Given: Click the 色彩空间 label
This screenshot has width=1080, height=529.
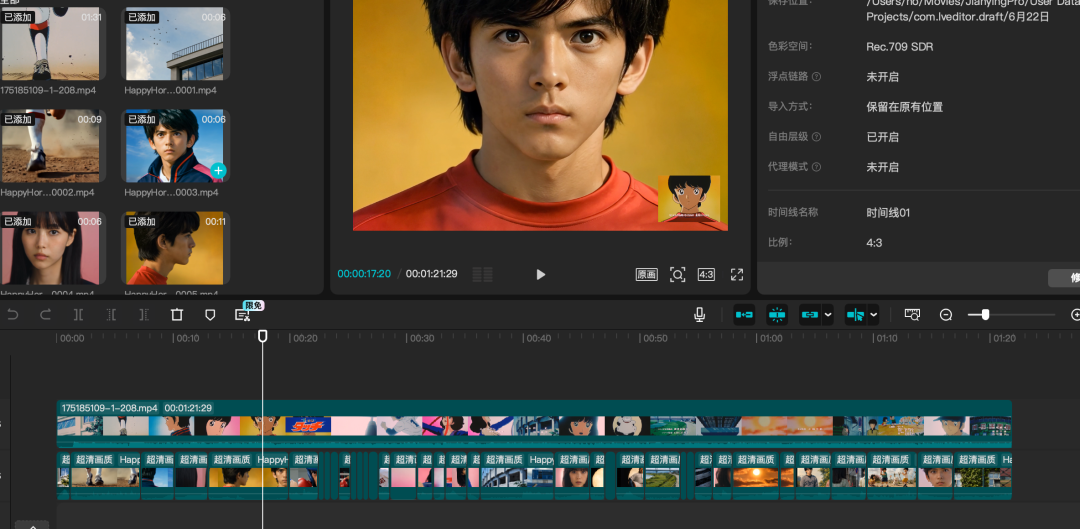Looking at the screenshot, I should click(790, 46).
